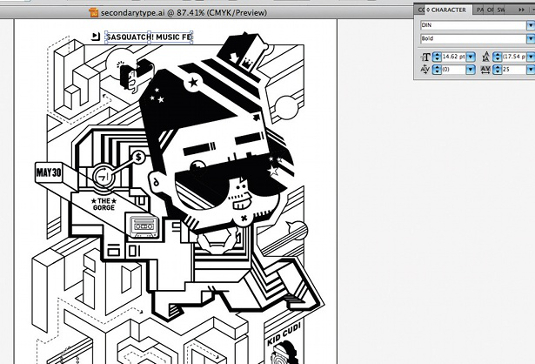The height and width of the screenshot is (364, 535).
Task: Select the SASQUATCH! MUSIC FE text object
Action: (x=149, y=37)
